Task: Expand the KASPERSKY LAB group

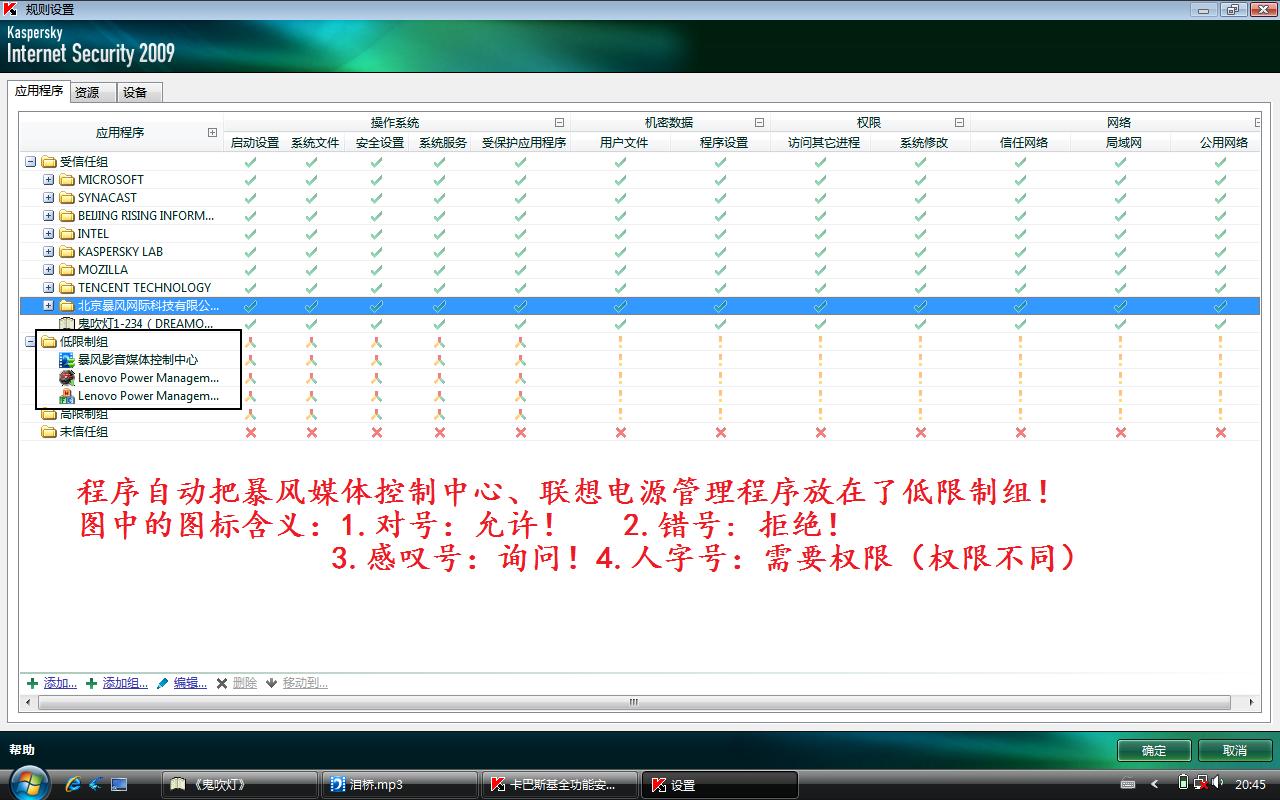Action: 48,252
